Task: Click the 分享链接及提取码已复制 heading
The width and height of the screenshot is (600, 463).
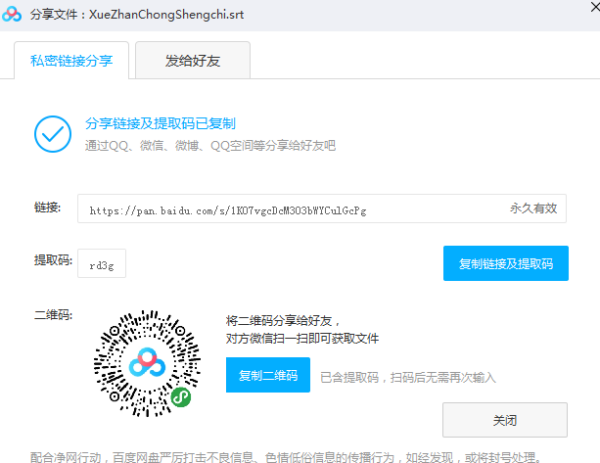Action: (160, 124)
